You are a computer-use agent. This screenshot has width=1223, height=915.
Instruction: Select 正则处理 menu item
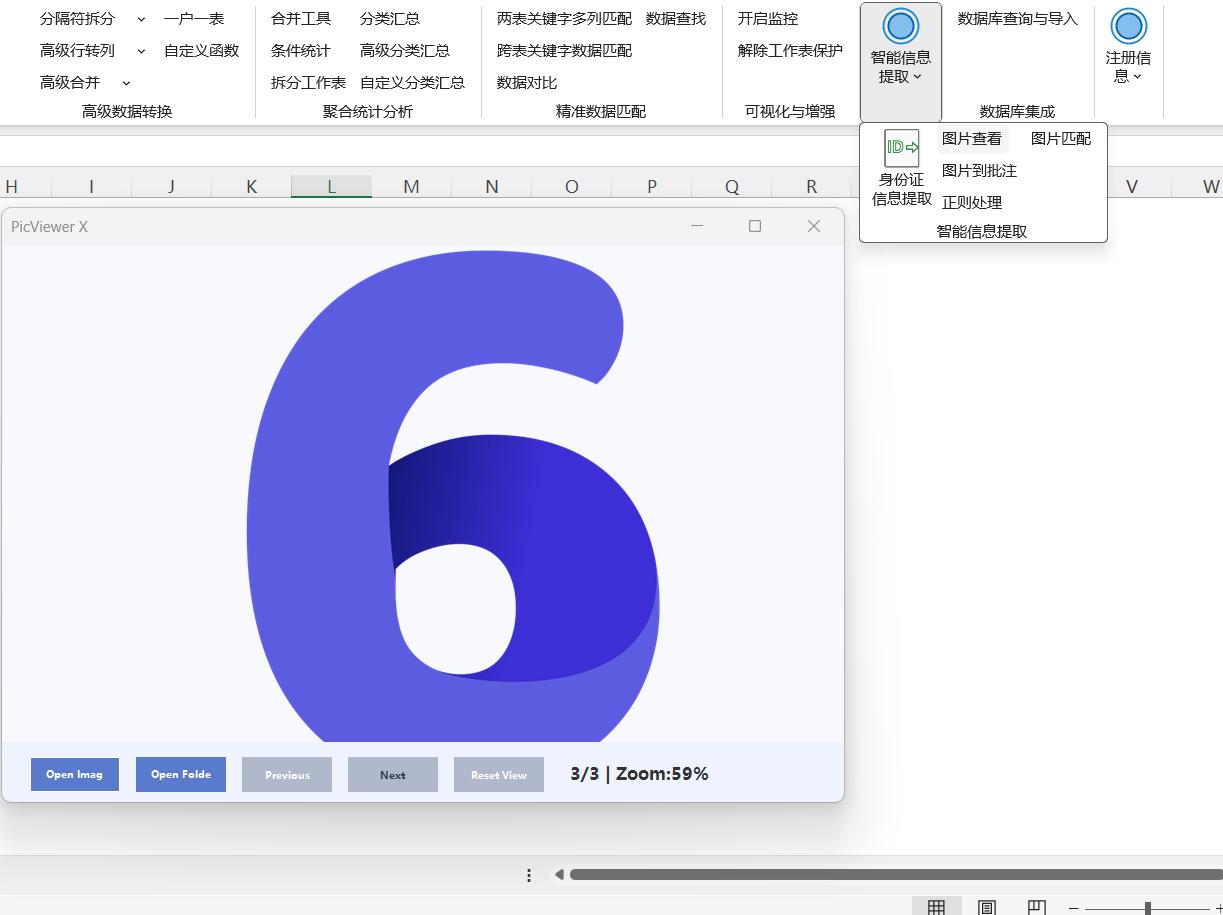tap(971, 202)
